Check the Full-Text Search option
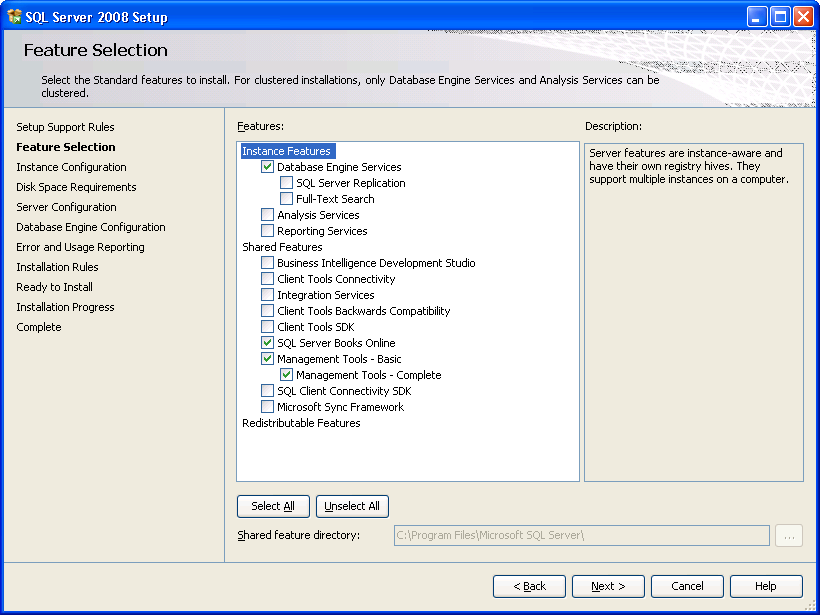 [286, 199]
